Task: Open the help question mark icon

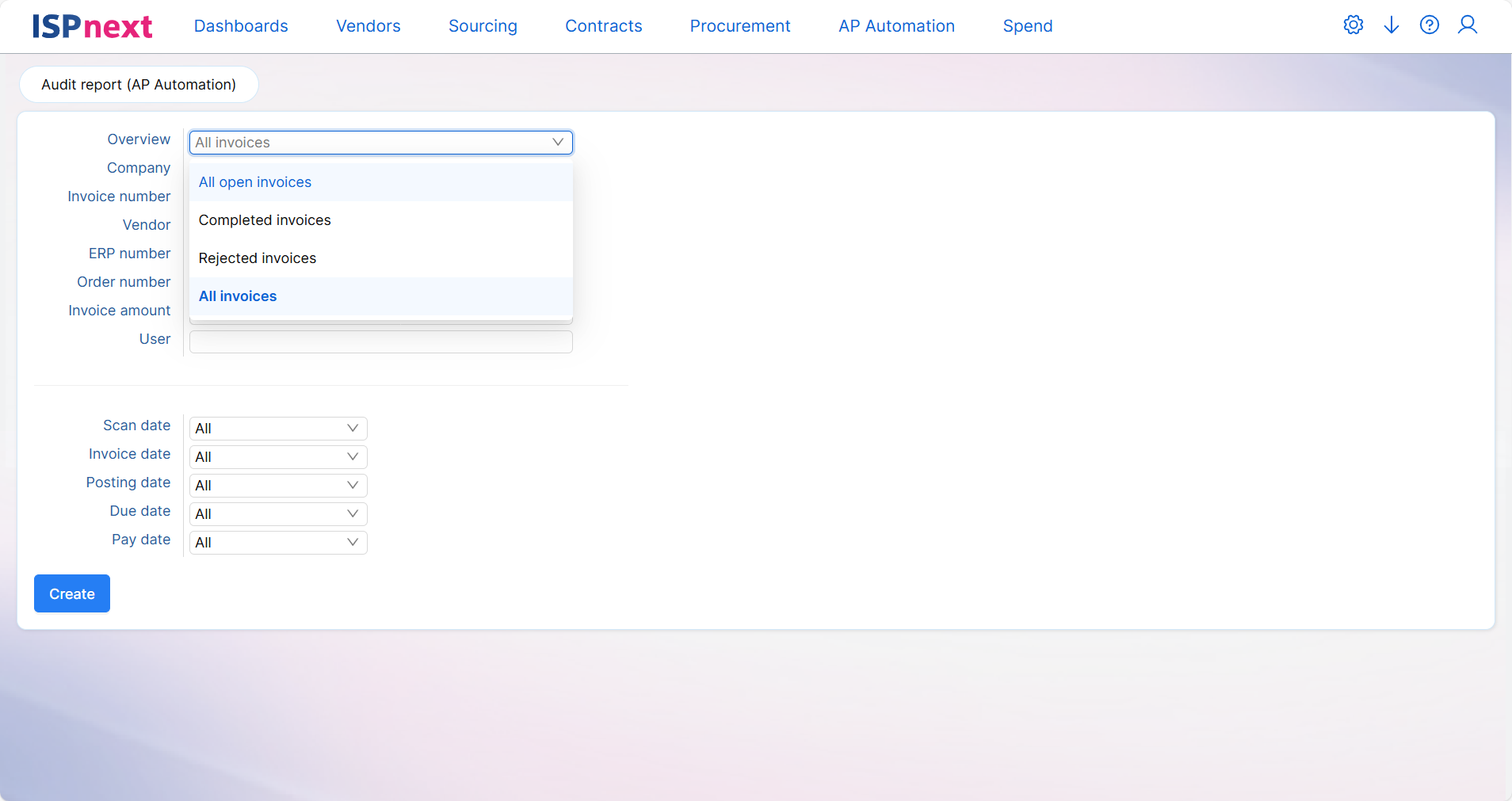Action: point(1429,25)
